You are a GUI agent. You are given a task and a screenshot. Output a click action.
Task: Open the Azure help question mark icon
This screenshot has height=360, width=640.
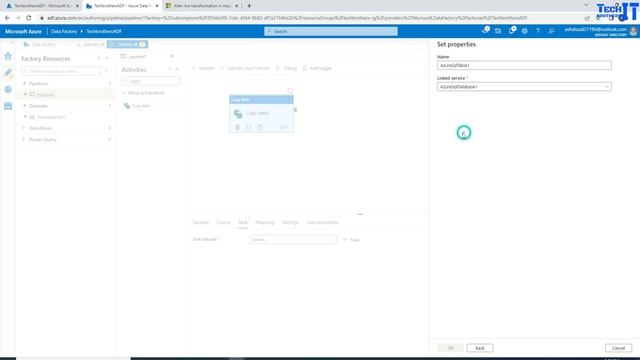538,31
